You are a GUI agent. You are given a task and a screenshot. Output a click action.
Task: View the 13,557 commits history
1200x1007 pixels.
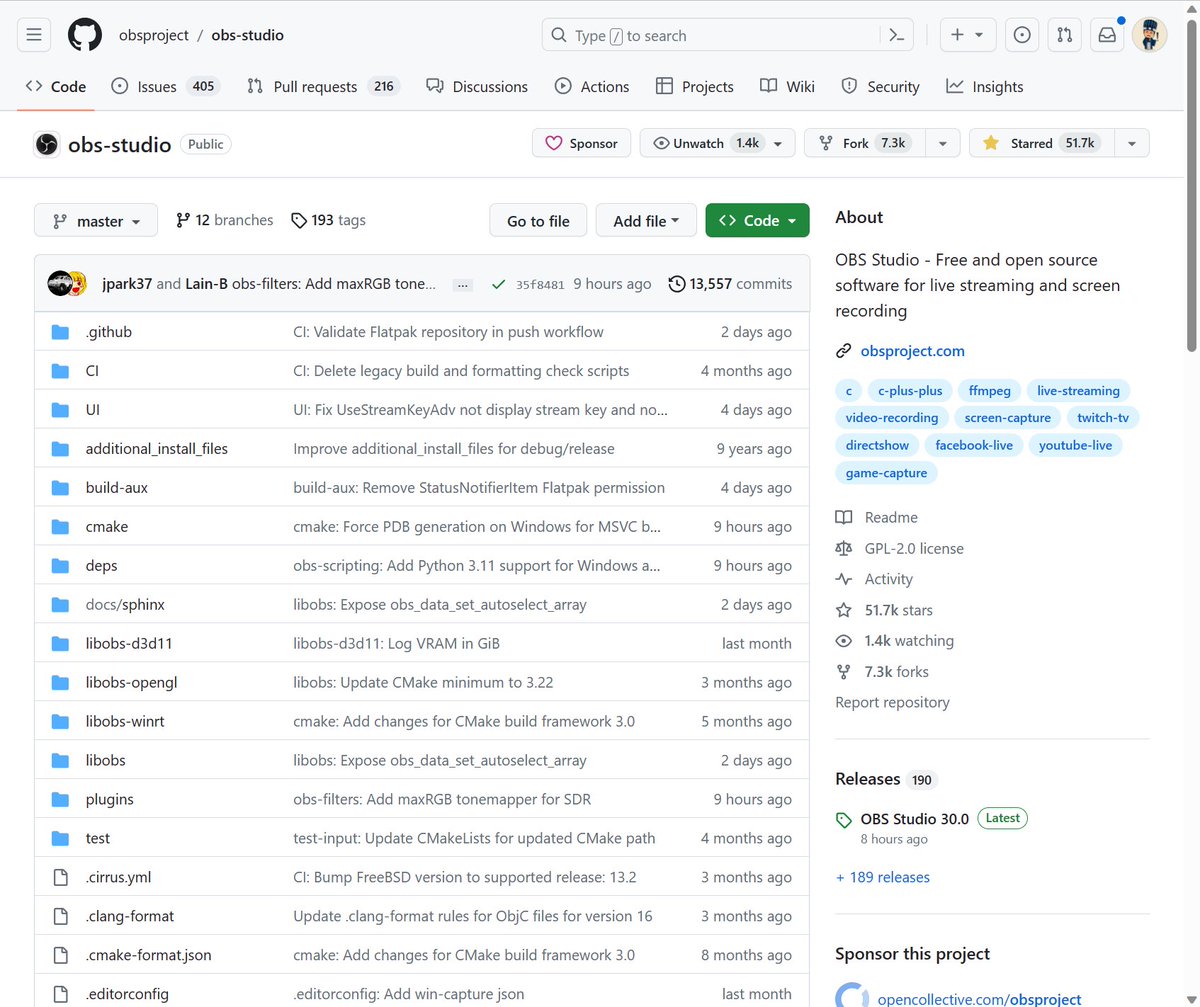pyautogui.click(x=730, y=284)
